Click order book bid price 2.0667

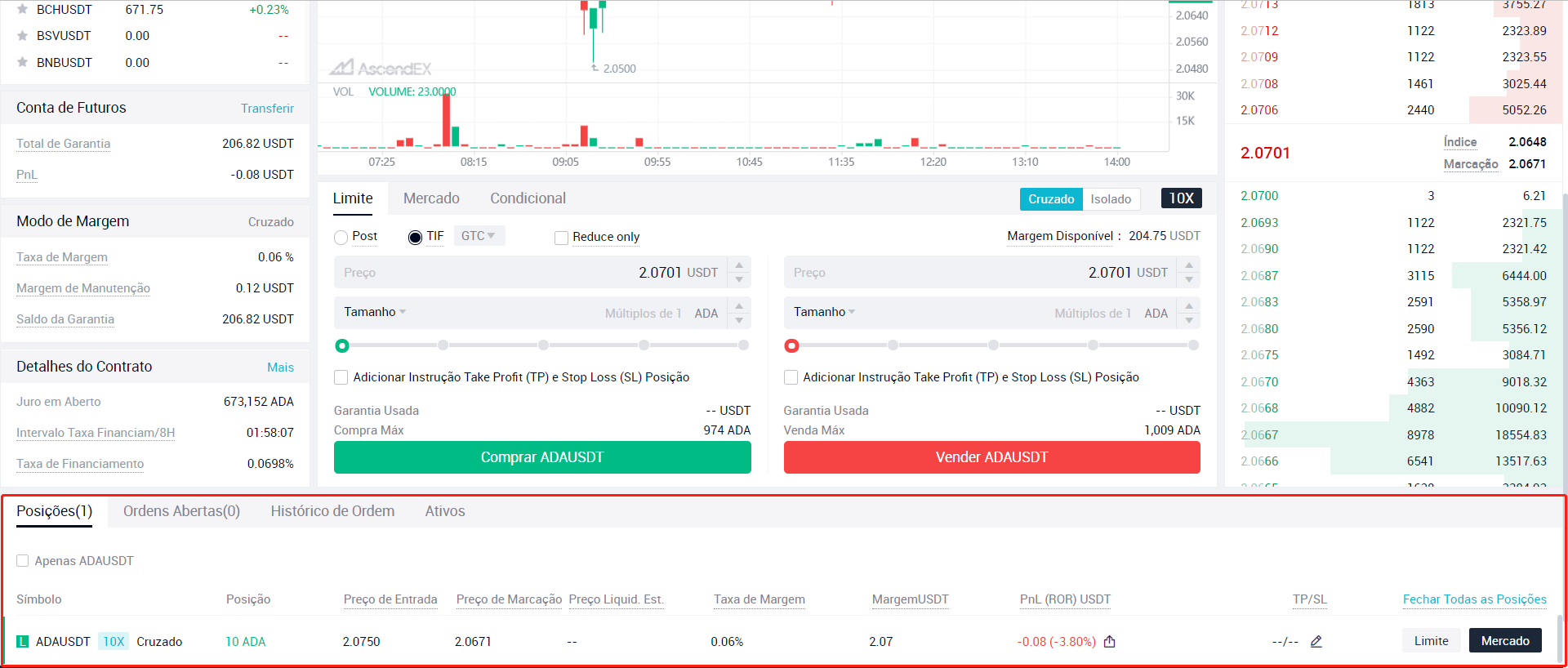[1259, 435]
